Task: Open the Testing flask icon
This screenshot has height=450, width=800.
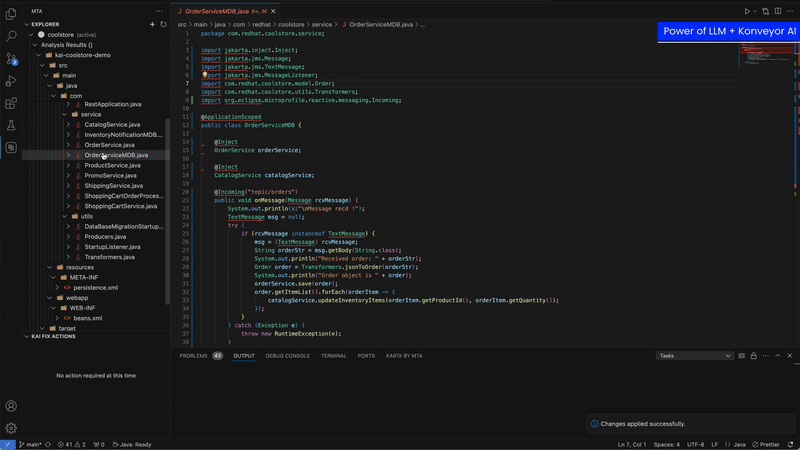Action: [11, 125]
